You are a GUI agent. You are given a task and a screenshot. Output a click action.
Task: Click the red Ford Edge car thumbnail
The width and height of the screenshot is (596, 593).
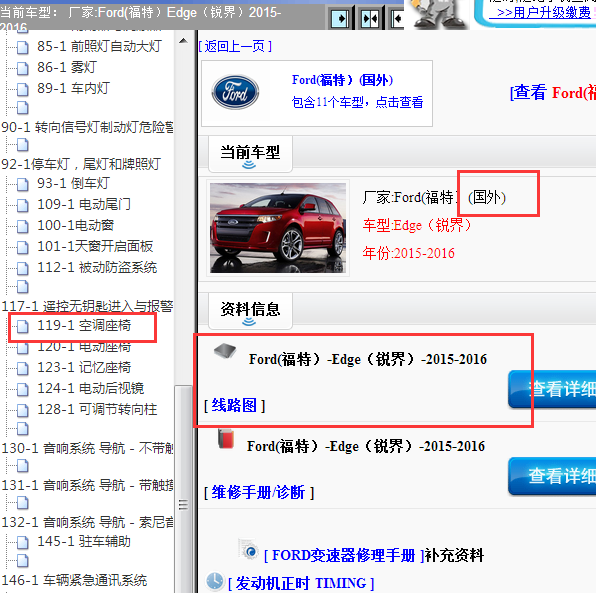(278, 228)
